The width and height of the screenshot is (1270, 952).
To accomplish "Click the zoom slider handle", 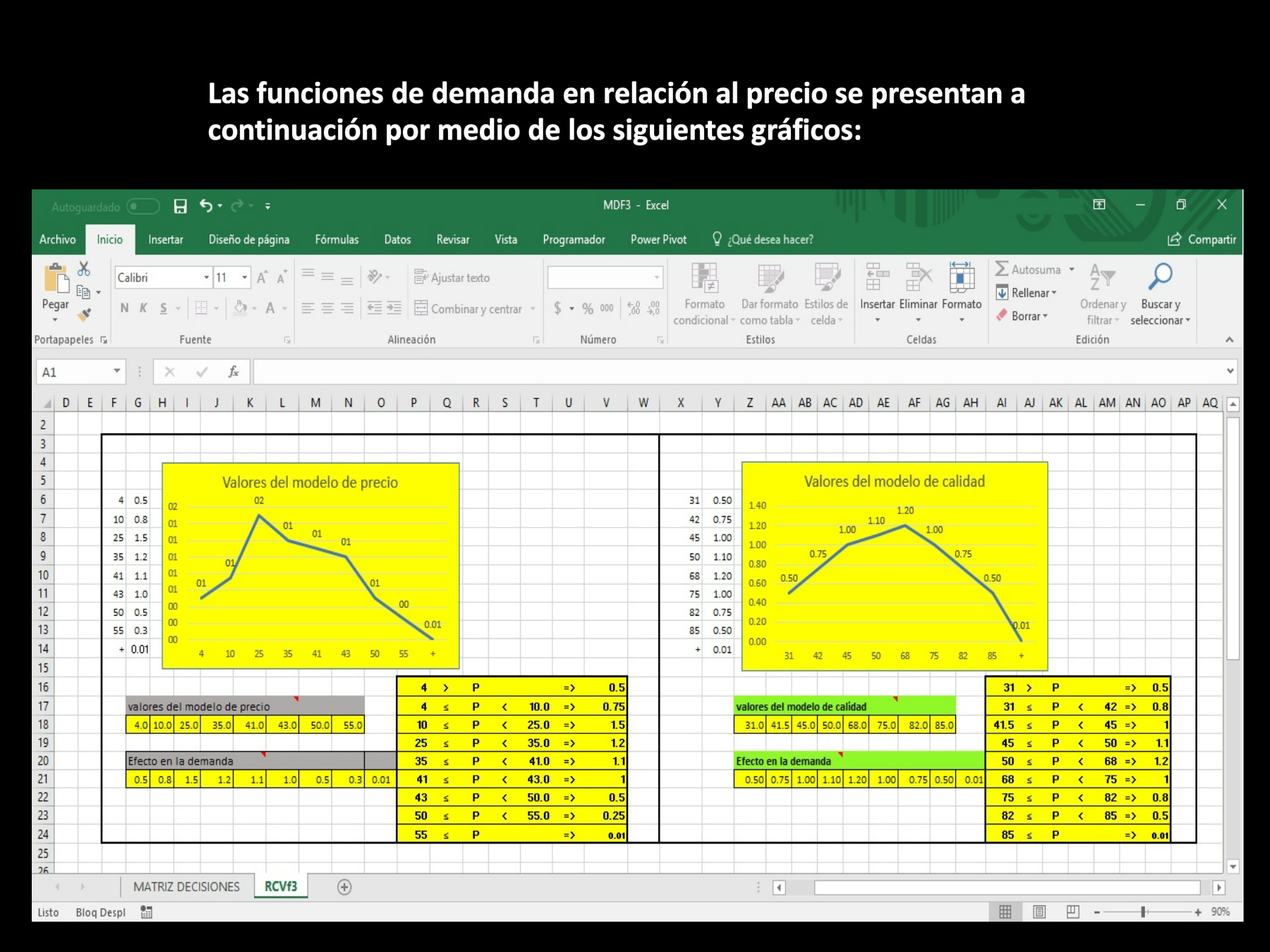I will pos(1143,912).
